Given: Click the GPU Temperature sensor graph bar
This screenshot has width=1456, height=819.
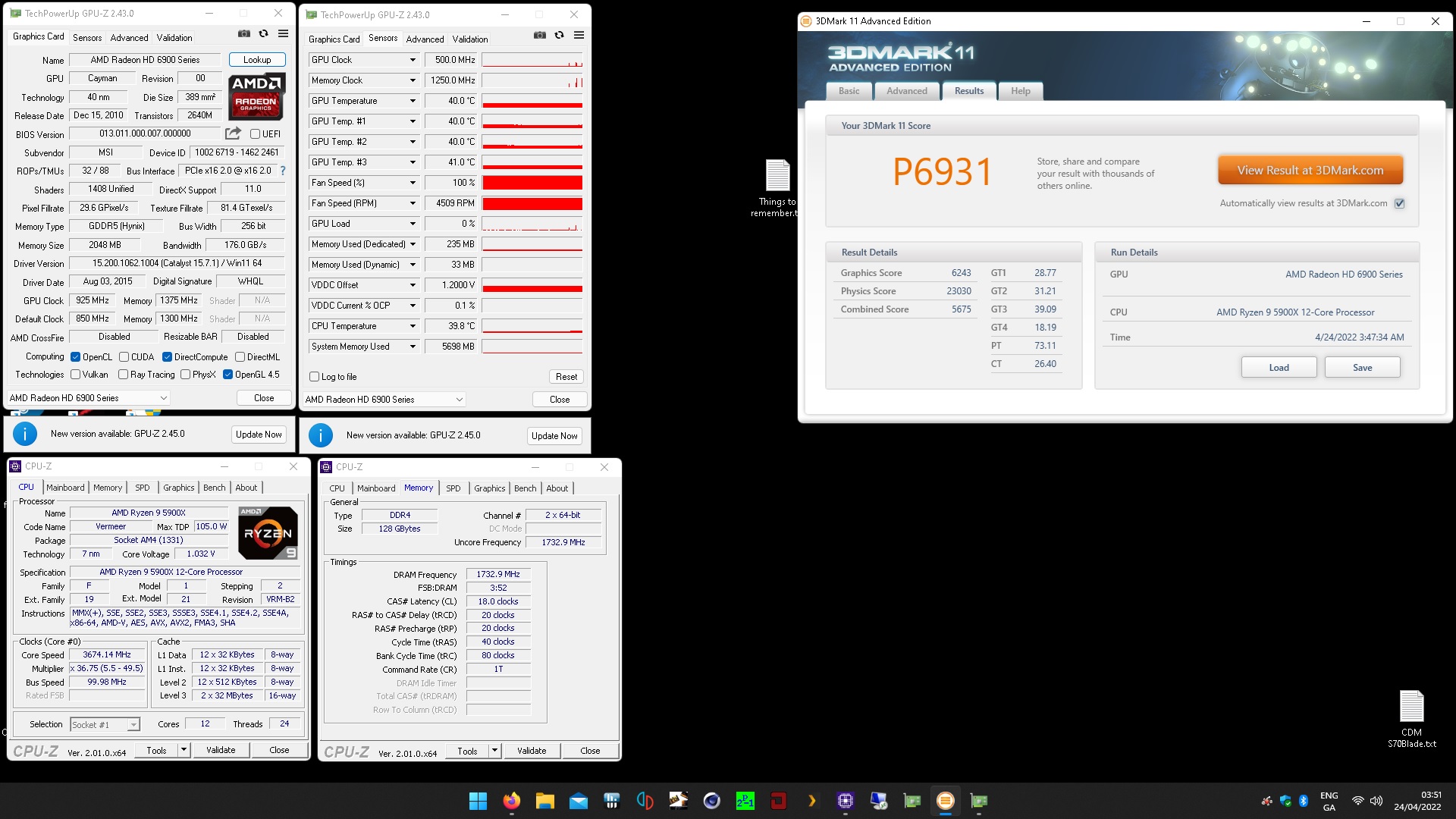Looking at the screenshot, I should coord(532,101).
